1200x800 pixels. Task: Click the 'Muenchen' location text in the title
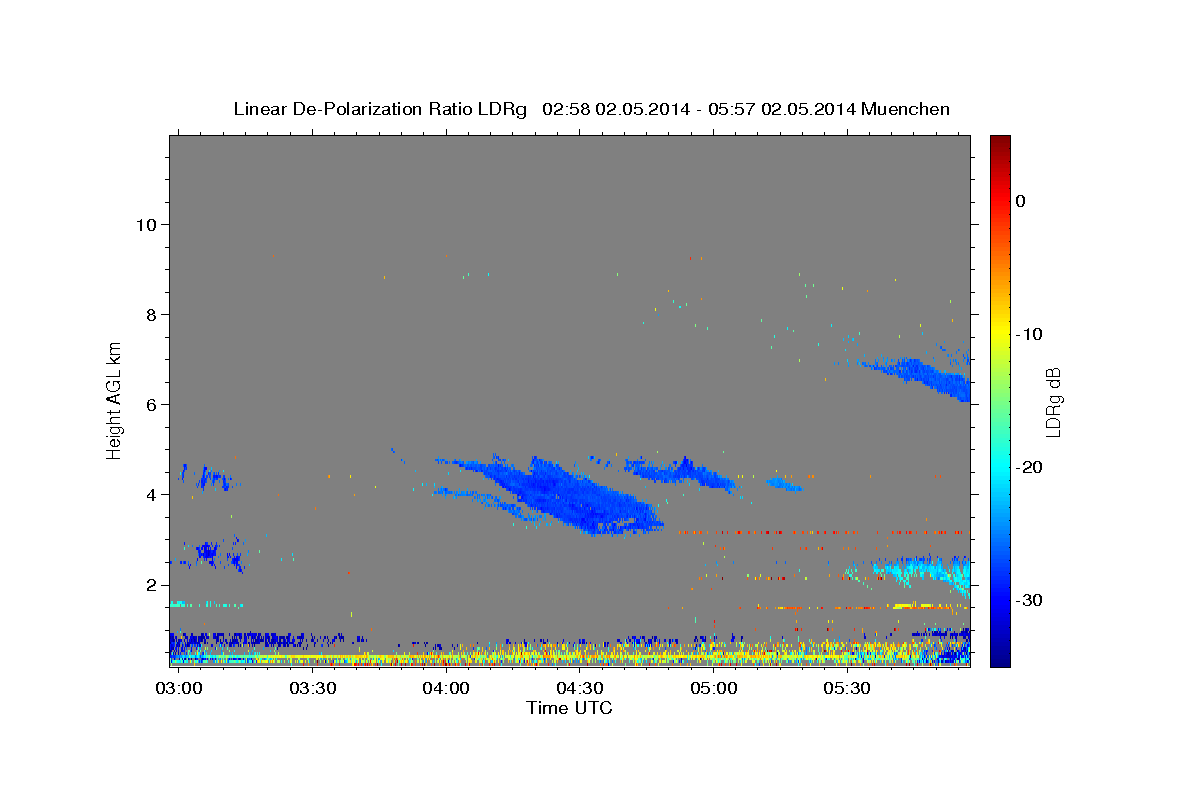coord(907,109)
